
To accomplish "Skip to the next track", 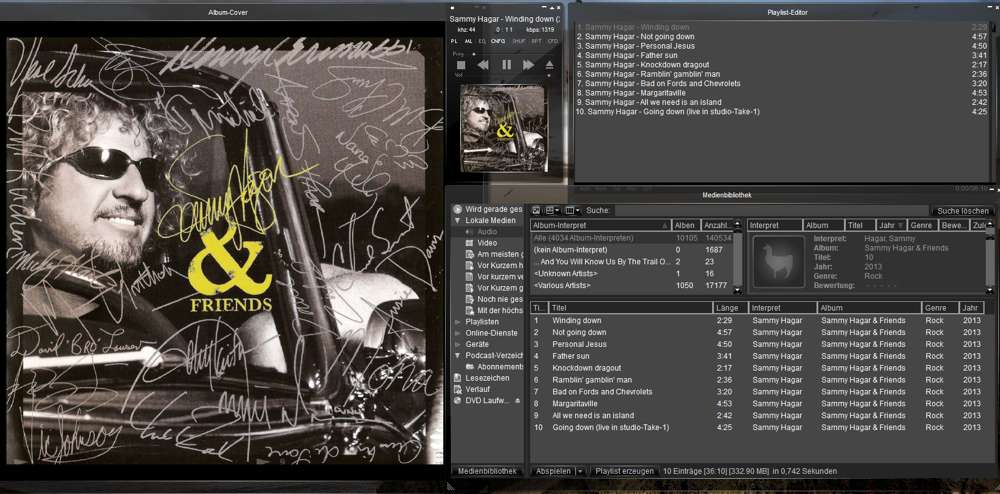I will pyautogui.click(x=528, y=64).
